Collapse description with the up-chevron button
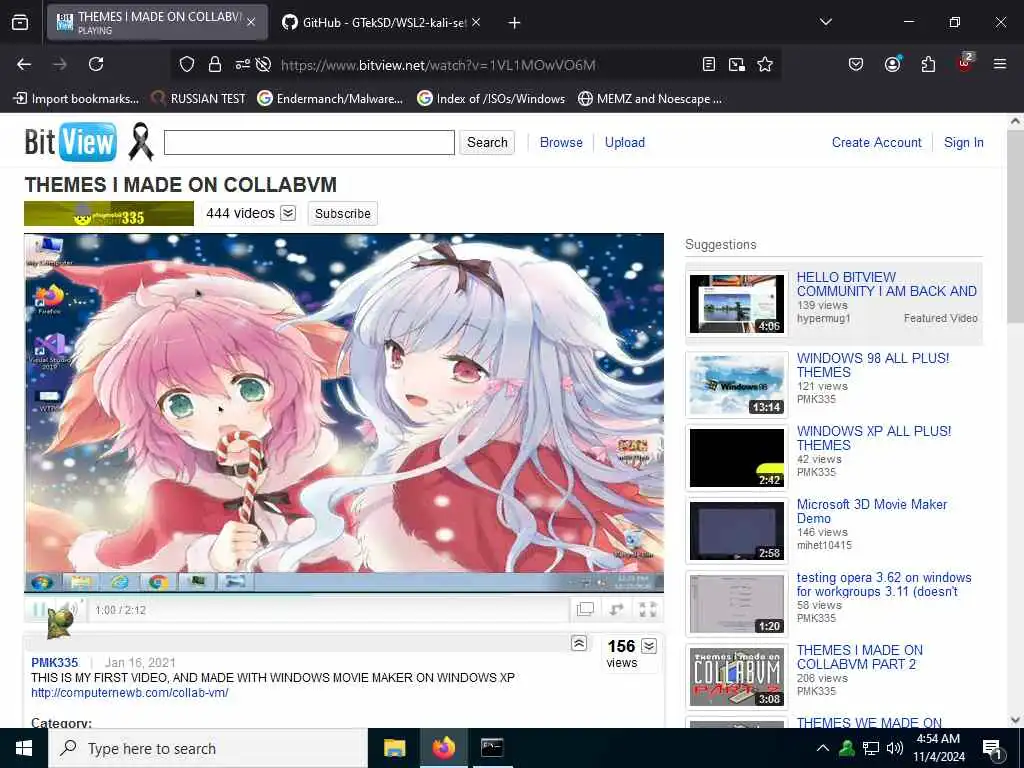1024x768 pixels. click(579, 643)
